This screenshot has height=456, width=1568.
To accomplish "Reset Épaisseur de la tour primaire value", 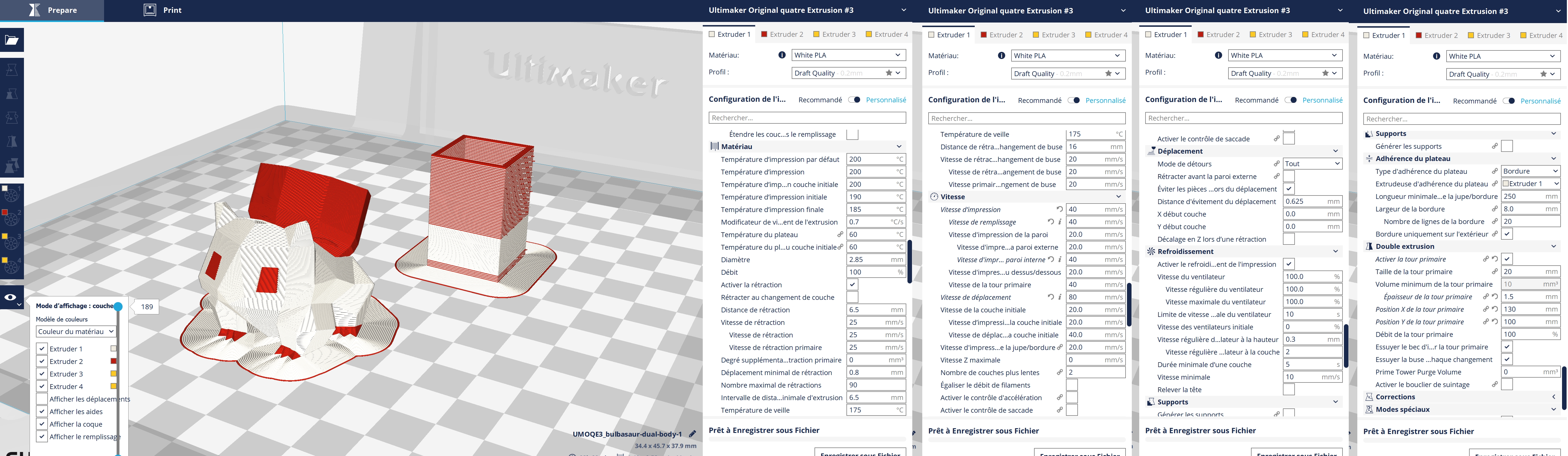I will [x=1494, y=297].
